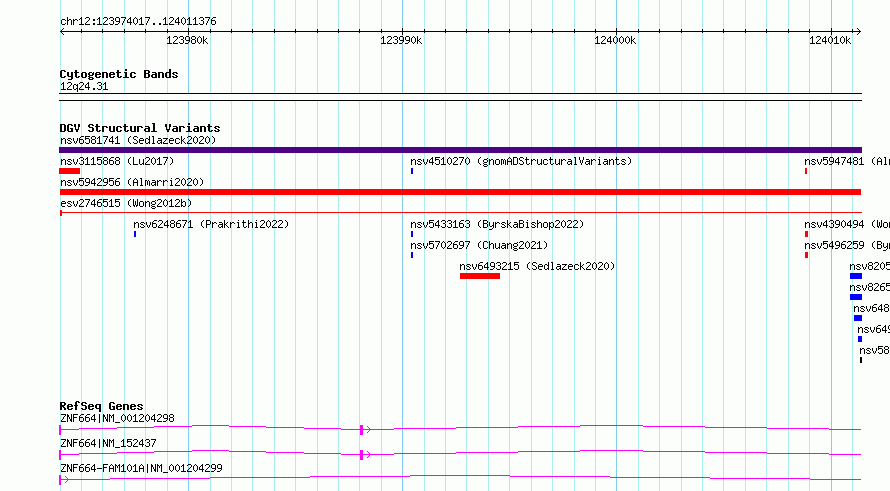Click the nsv5433163 (ByrskaBishop2022) label
This screenshot has height=491, width=890.
(x=497, y=224)
